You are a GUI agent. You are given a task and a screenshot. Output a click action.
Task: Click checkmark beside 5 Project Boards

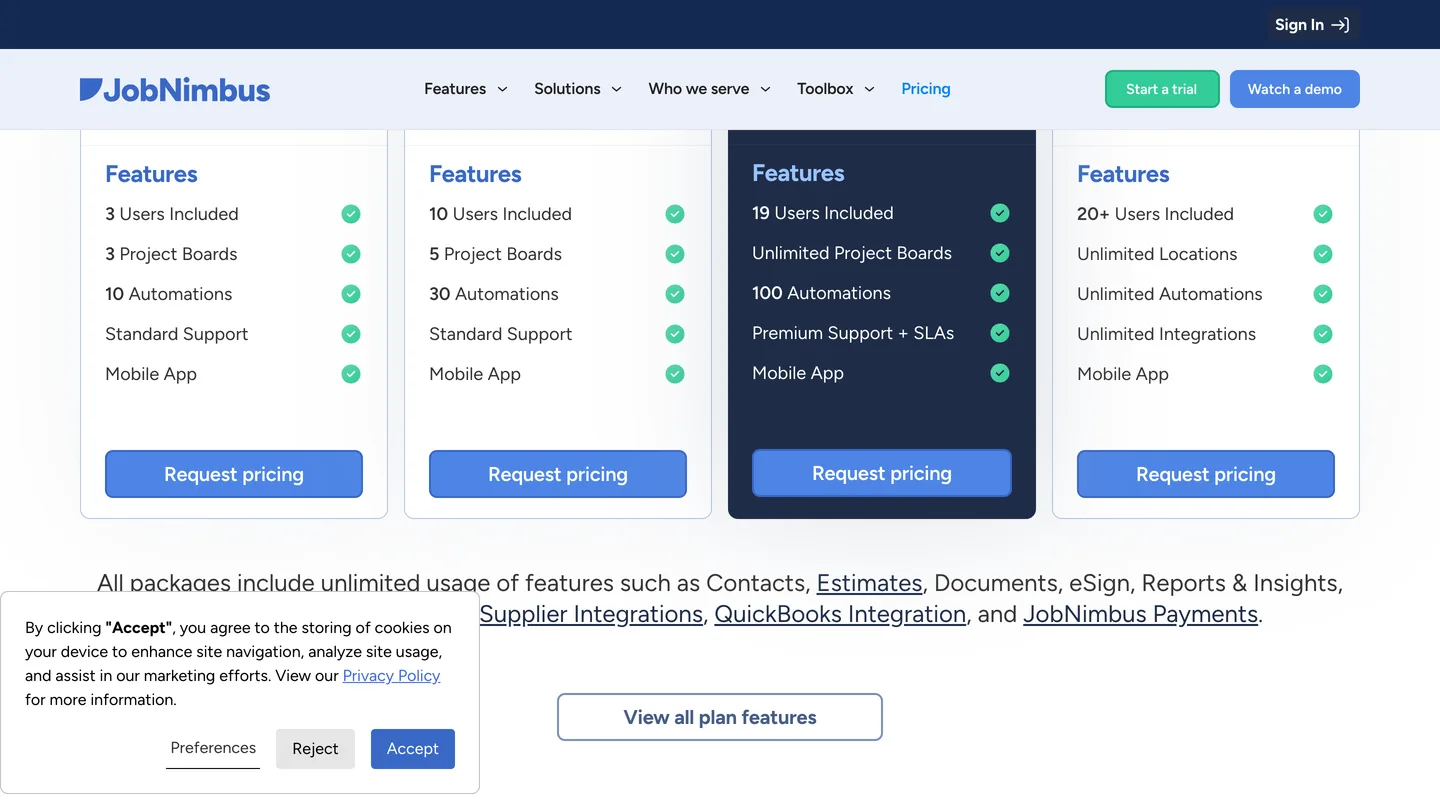(675, 254)
